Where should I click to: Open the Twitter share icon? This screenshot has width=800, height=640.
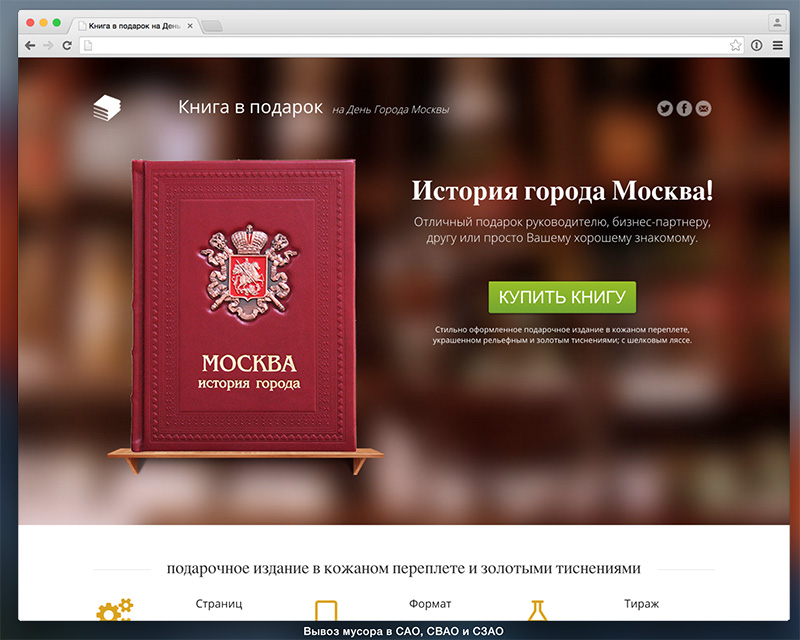665,108
